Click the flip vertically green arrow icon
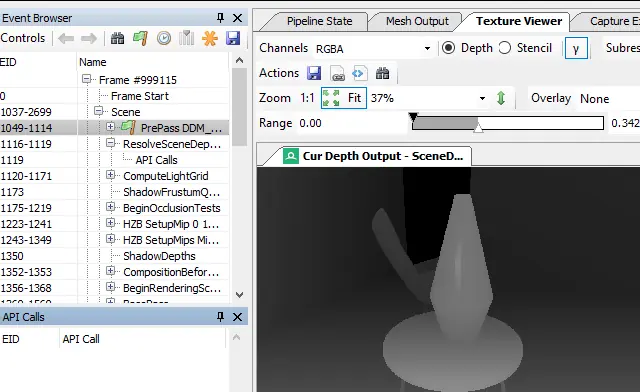 (501, 98)
